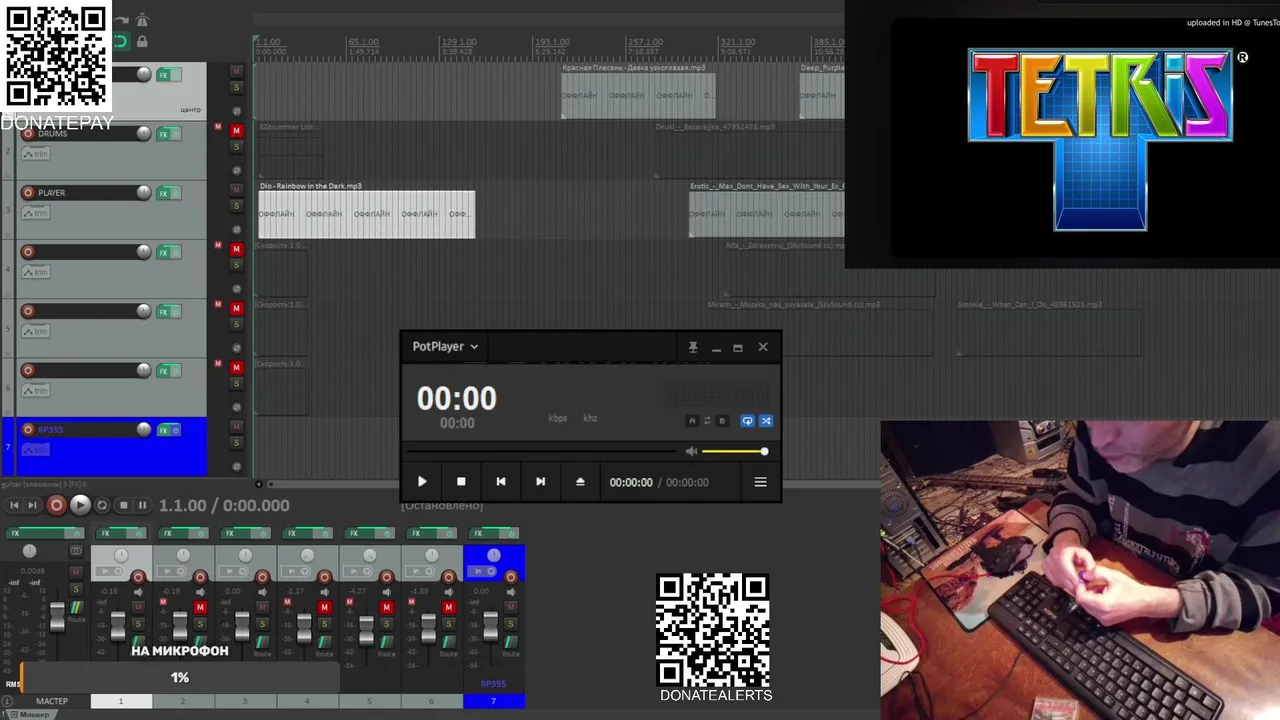Toggle phase invert on DRUMS track

click(x=237, y=170)
